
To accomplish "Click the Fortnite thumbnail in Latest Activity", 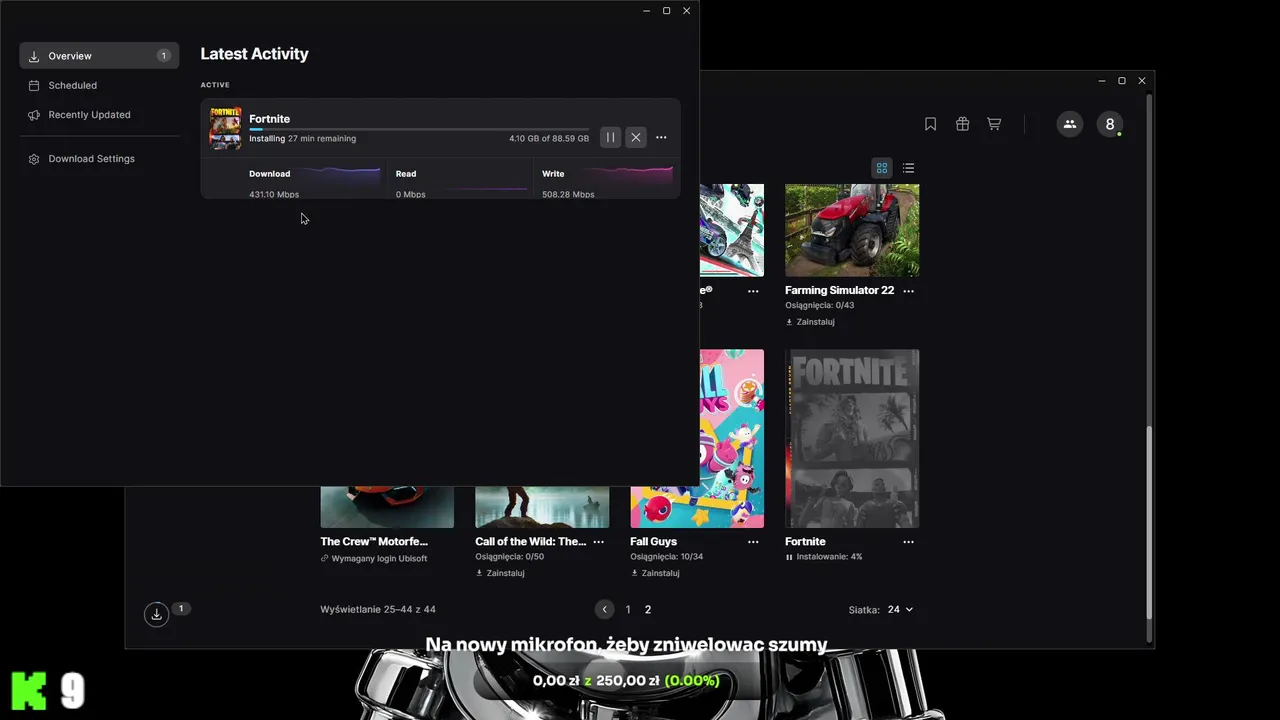I will (225, 128).
